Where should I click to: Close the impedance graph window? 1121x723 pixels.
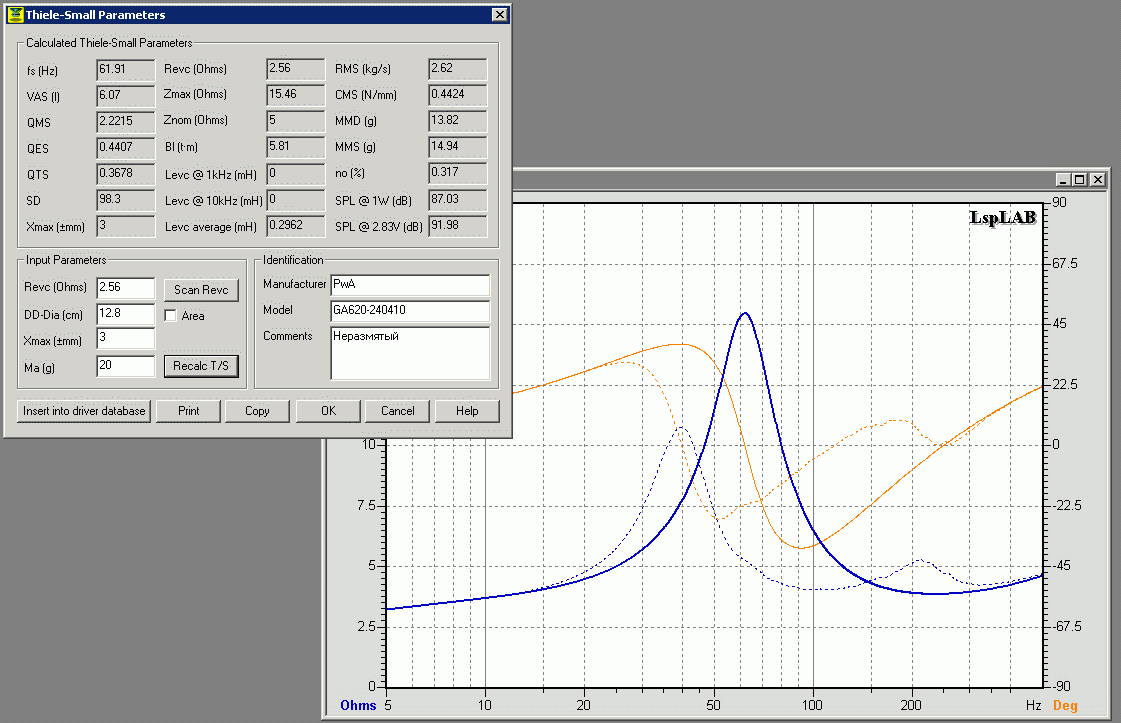tap(1097, 180)
